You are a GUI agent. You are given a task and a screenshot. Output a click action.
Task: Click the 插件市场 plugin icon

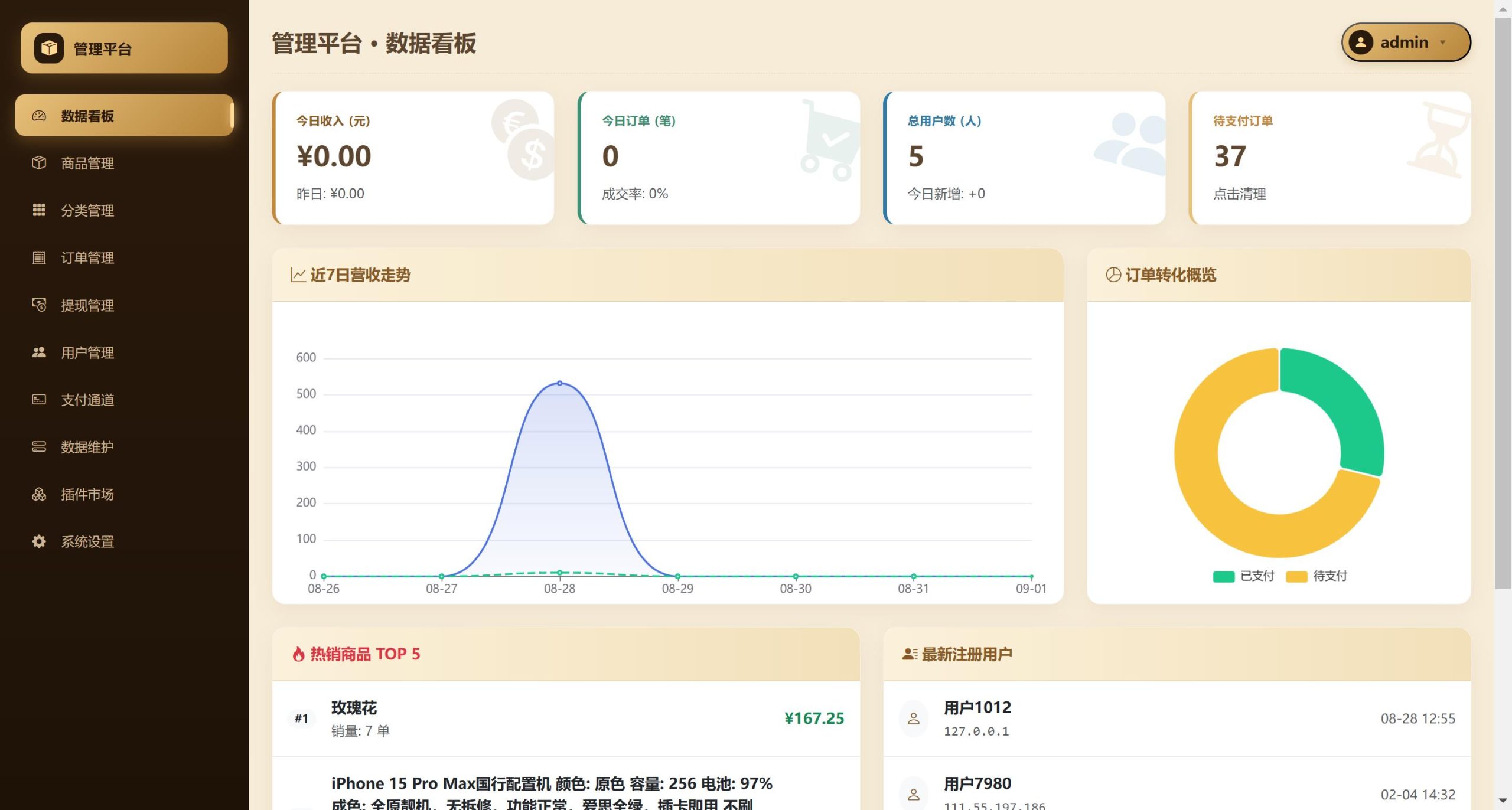tap(39, 494)
